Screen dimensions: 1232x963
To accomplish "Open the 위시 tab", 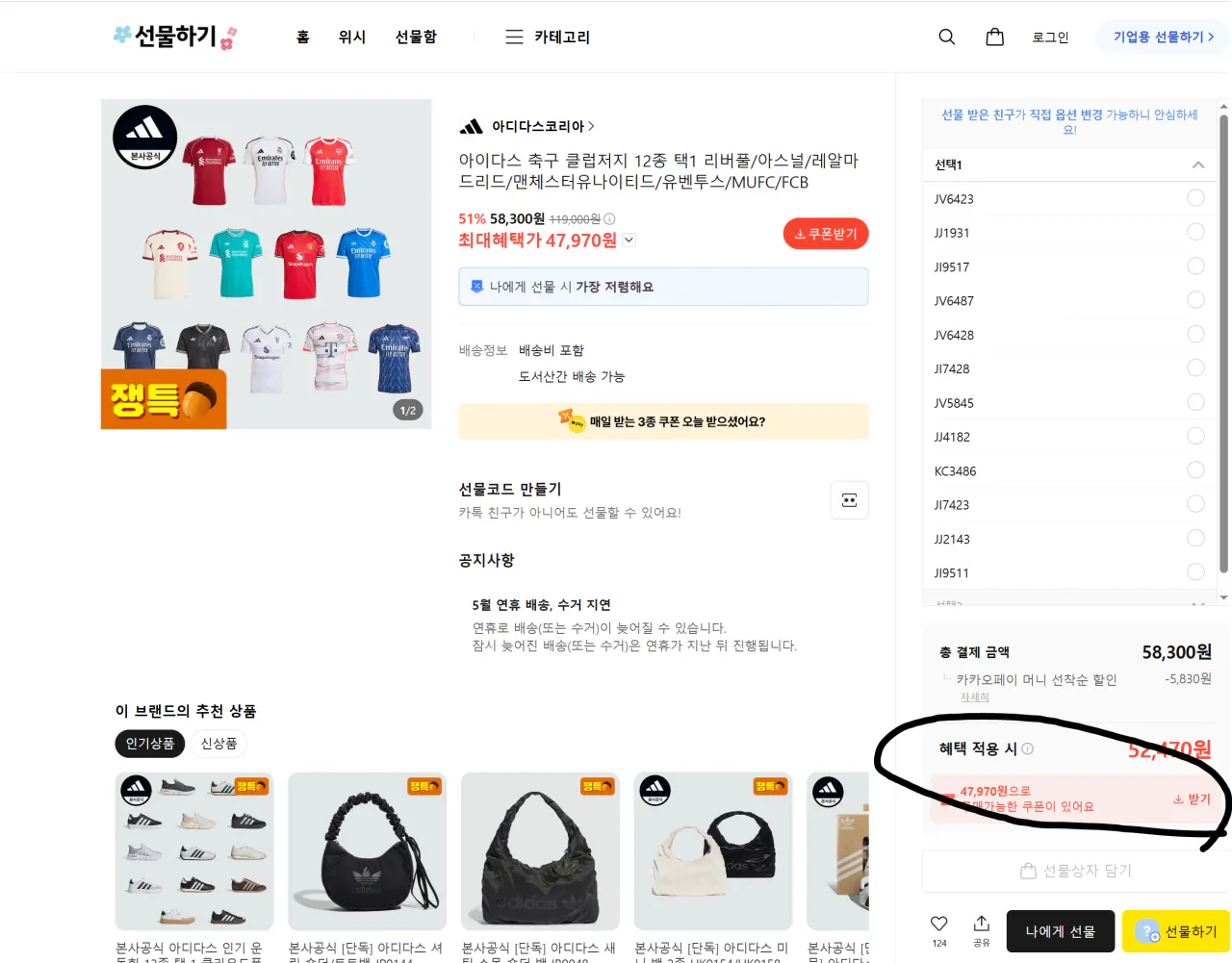I will (x=352, y=37).
